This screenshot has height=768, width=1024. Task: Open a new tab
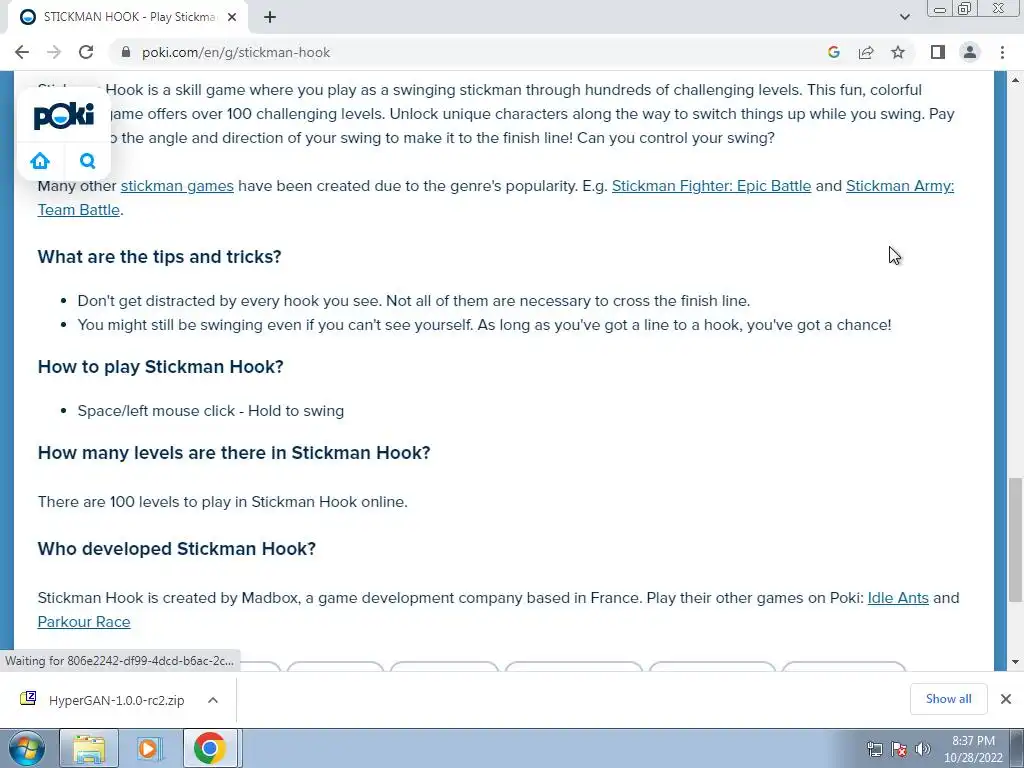pos(270,17)
